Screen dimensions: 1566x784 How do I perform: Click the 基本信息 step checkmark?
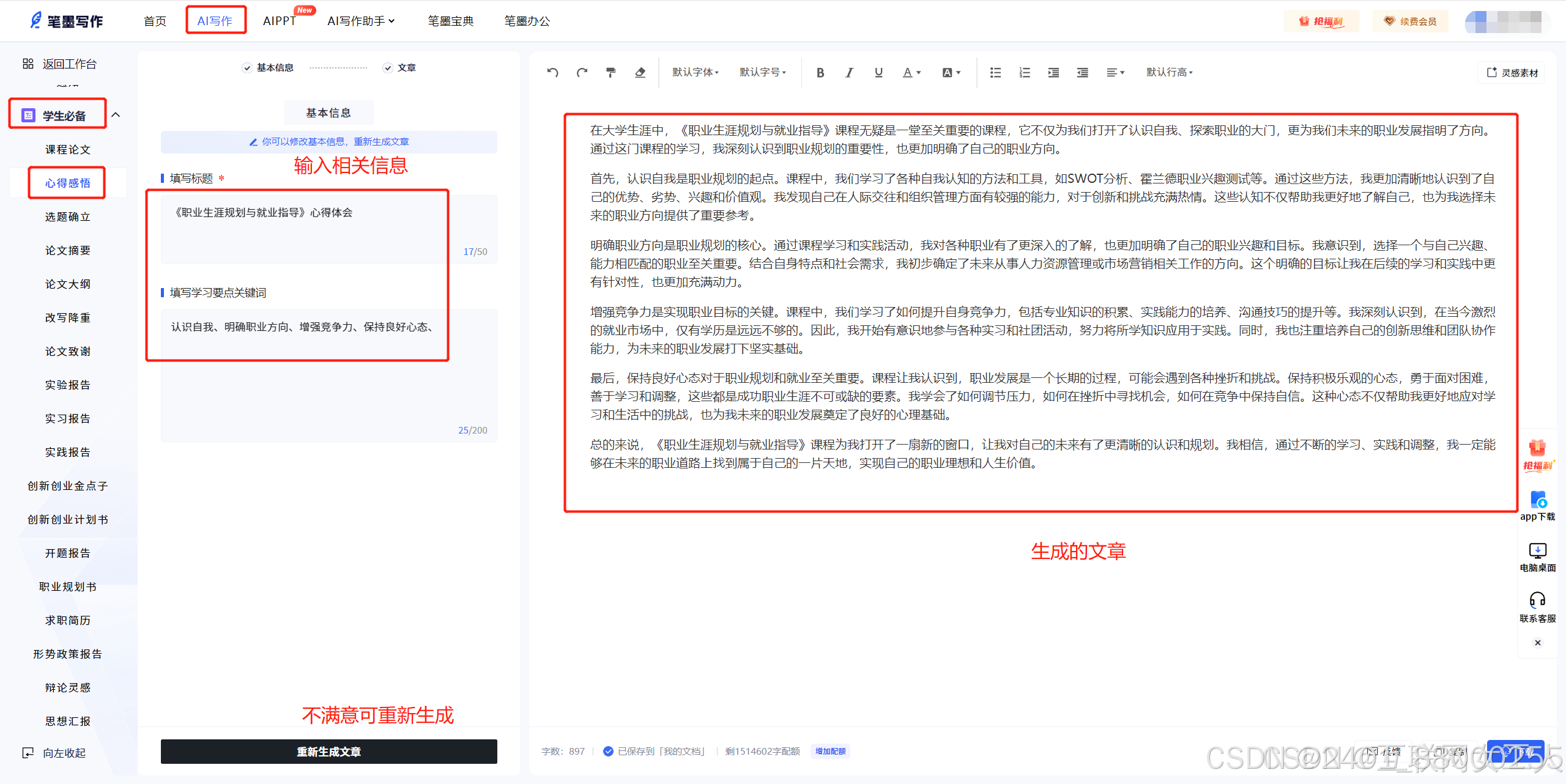click(247, 68)
